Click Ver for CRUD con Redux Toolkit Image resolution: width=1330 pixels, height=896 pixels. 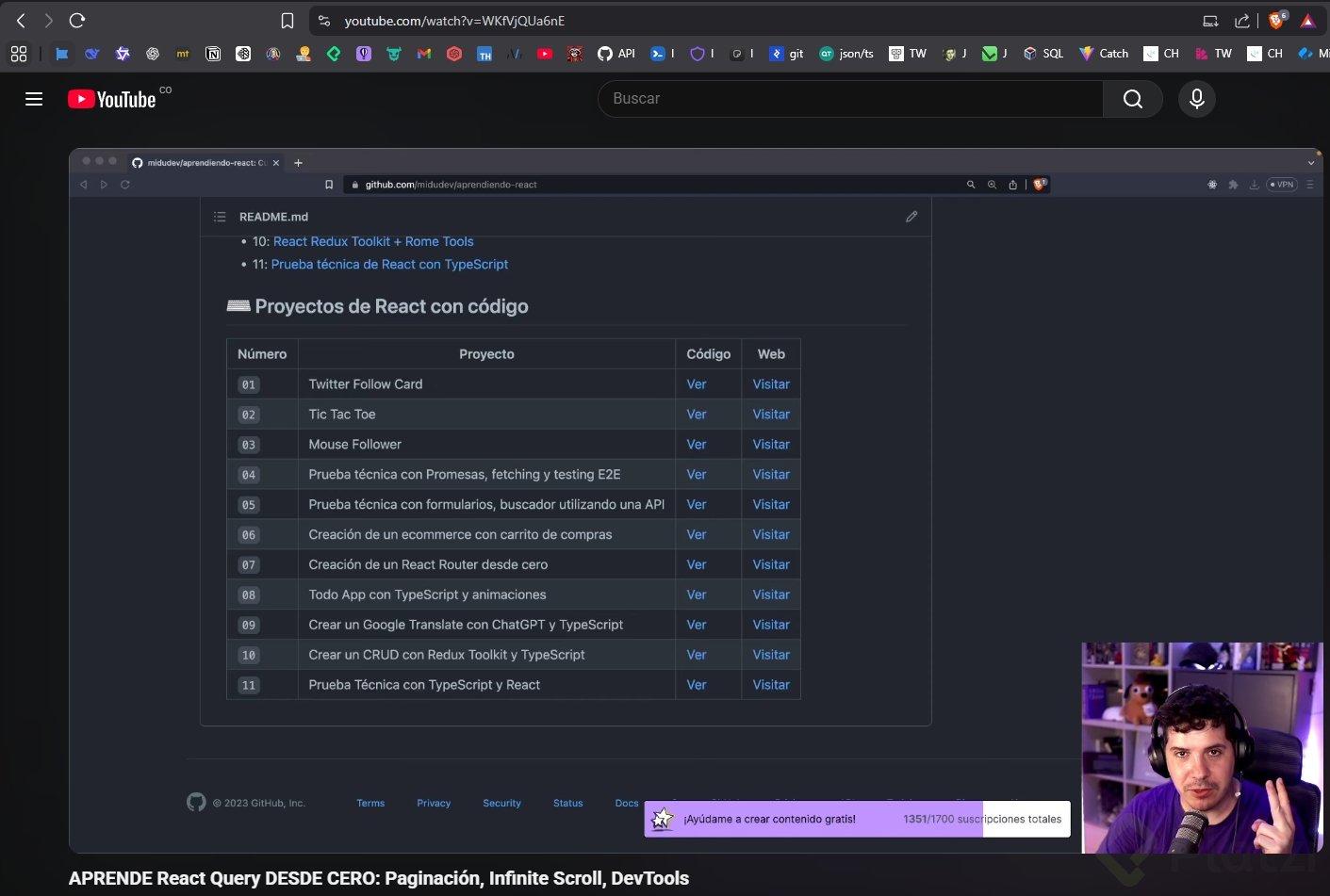click(697, 656)
